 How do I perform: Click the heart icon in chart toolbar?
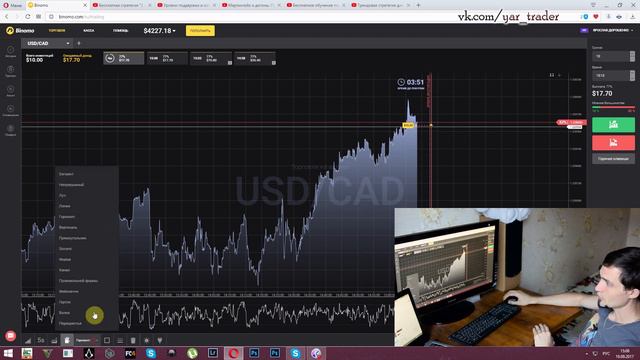pos(160,340)
